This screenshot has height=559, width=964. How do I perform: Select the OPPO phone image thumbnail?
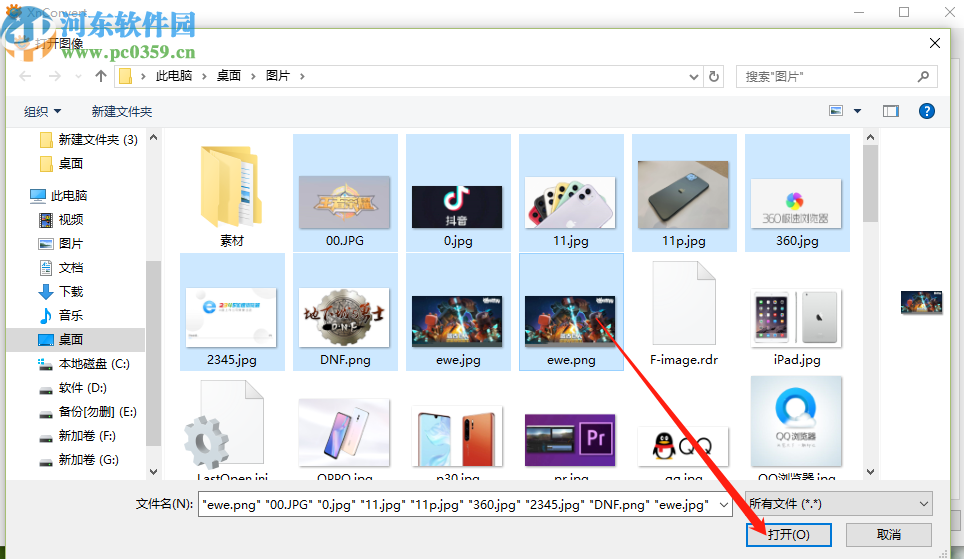point(344,433)
